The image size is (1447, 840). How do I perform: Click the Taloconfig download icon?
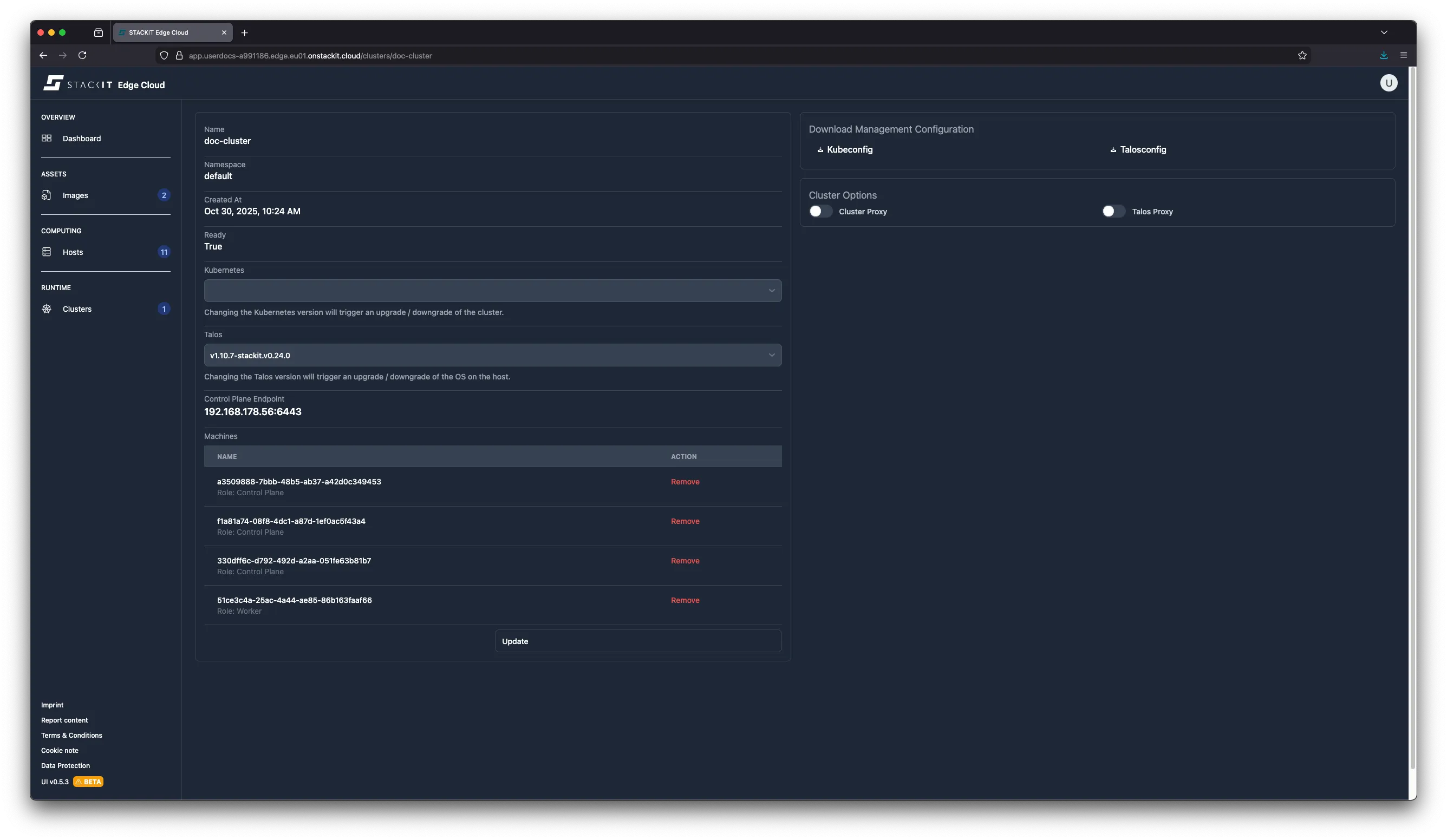click(1112, 149)
